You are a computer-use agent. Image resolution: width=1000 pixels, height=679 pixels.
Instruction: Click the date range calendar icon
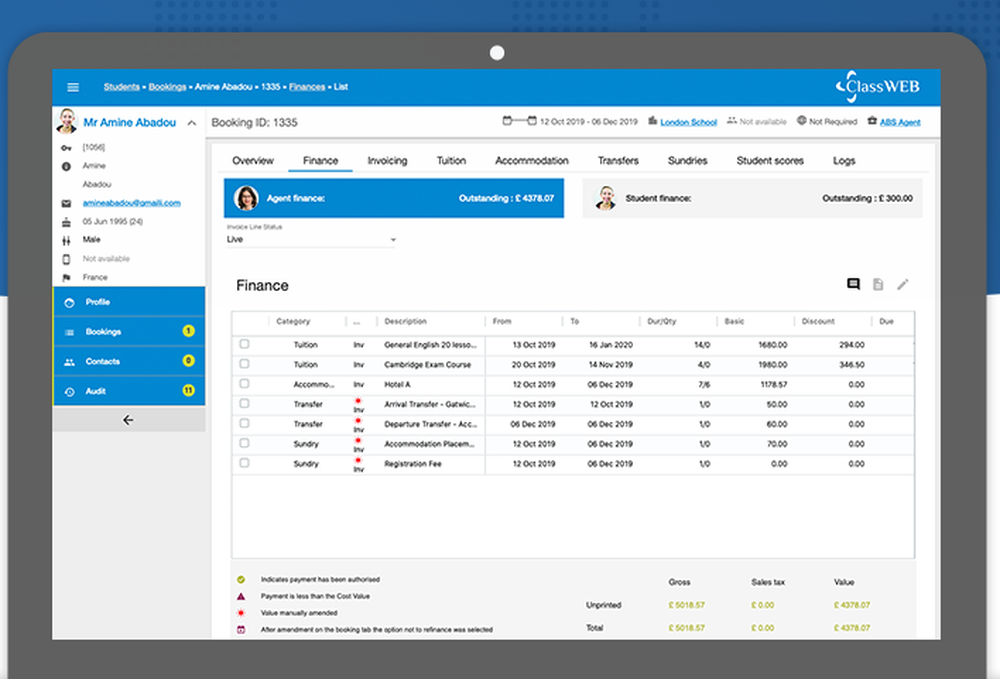coord(519,120)
